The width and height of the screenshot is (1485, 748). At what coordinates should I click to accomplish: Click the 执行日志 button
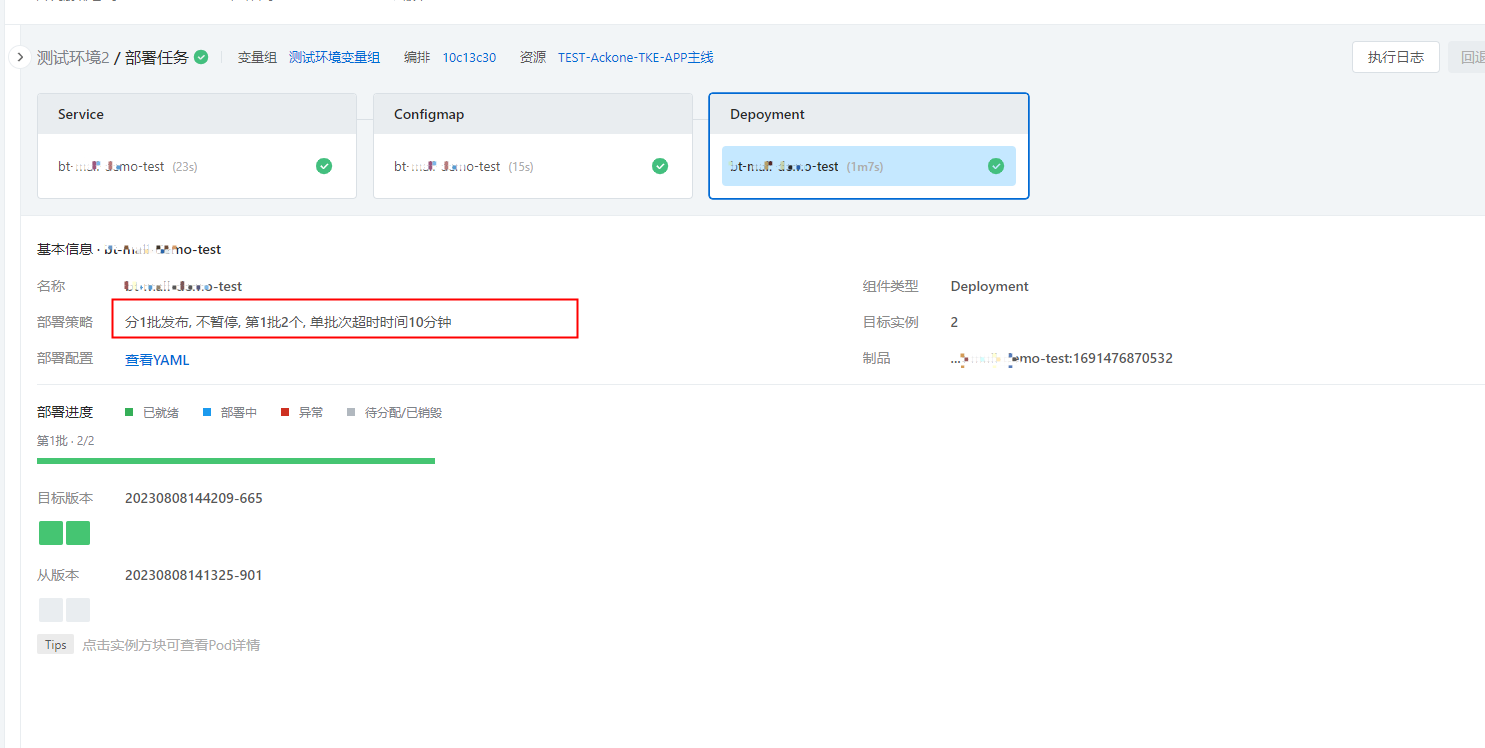pos(1396,57)
